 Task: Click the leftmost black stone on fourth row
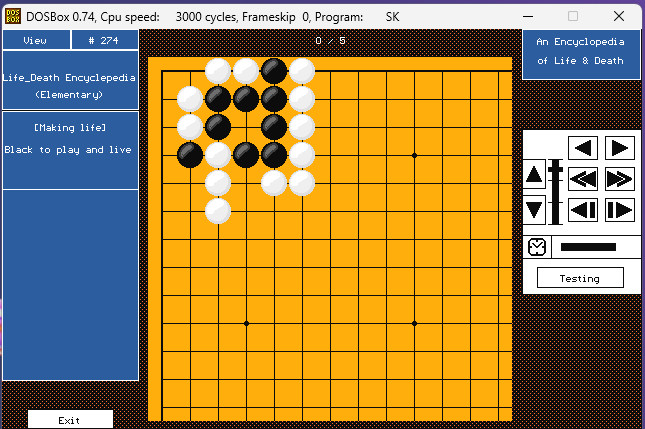click(x=190, y=155)
